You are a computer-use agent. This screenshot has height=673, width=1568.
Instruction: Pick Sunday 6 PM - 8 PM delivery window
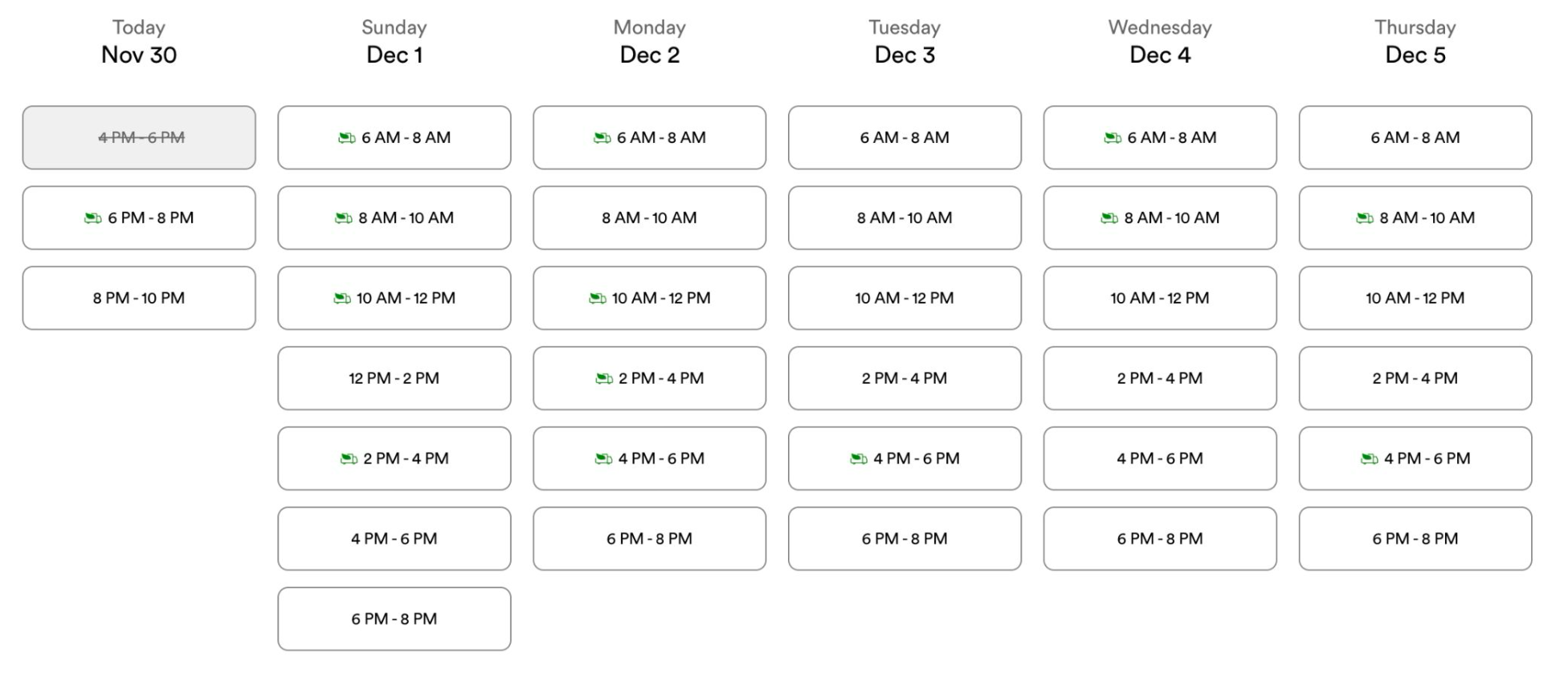point(394,619)
